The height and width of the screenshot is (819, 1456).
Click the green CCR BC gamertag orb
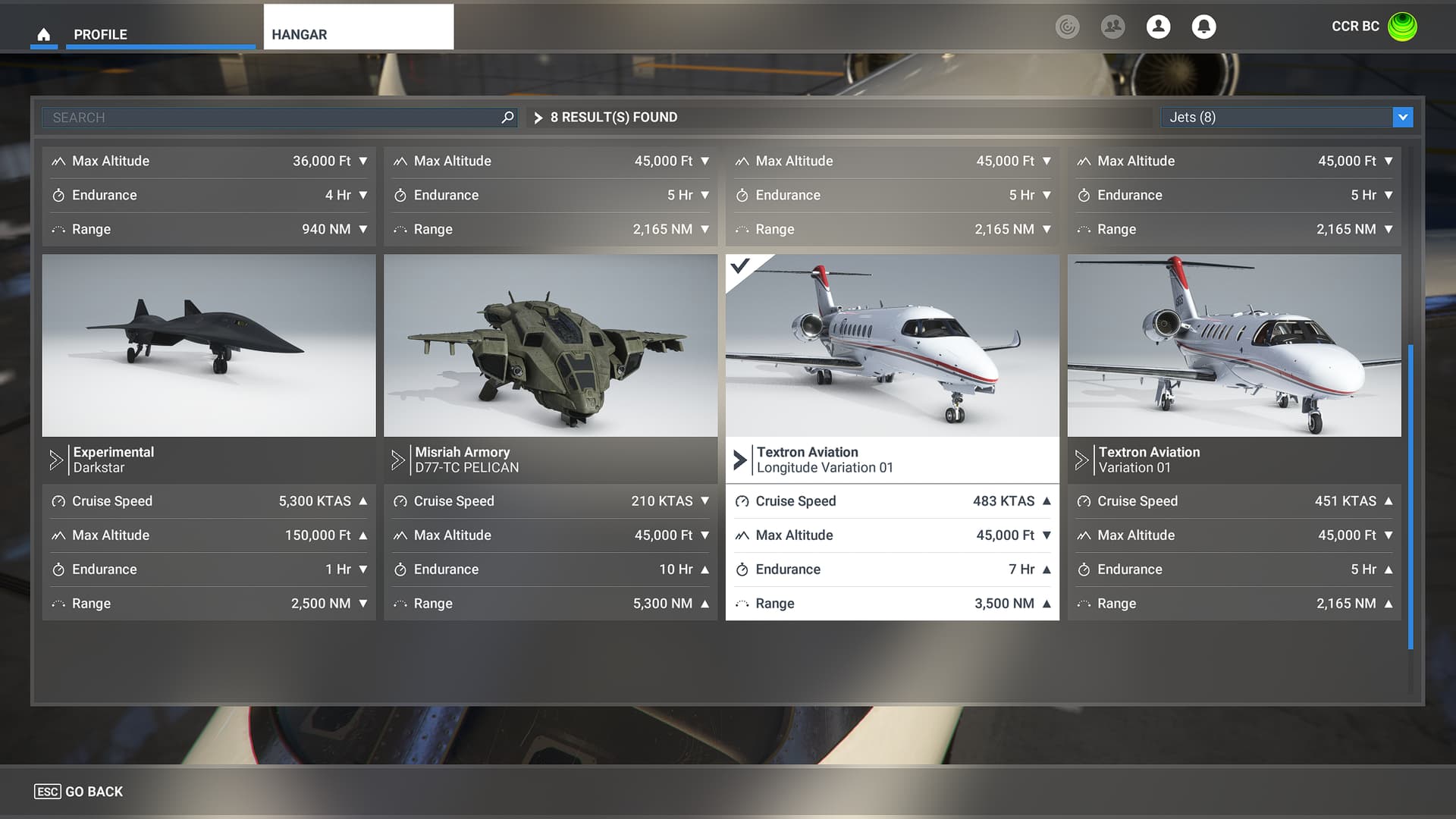click(x=1402, y=27)
